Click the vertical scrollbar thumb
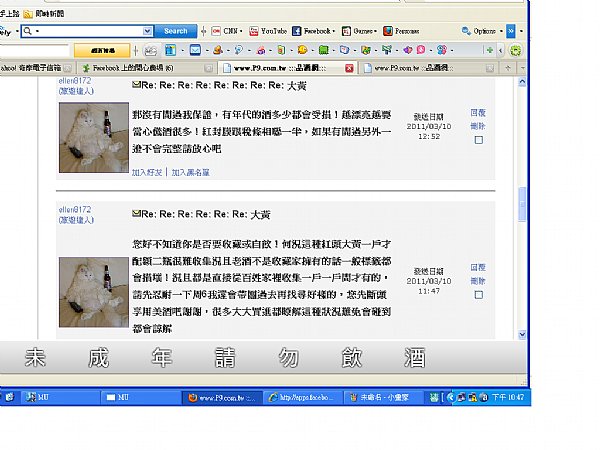 pos(522,204)
